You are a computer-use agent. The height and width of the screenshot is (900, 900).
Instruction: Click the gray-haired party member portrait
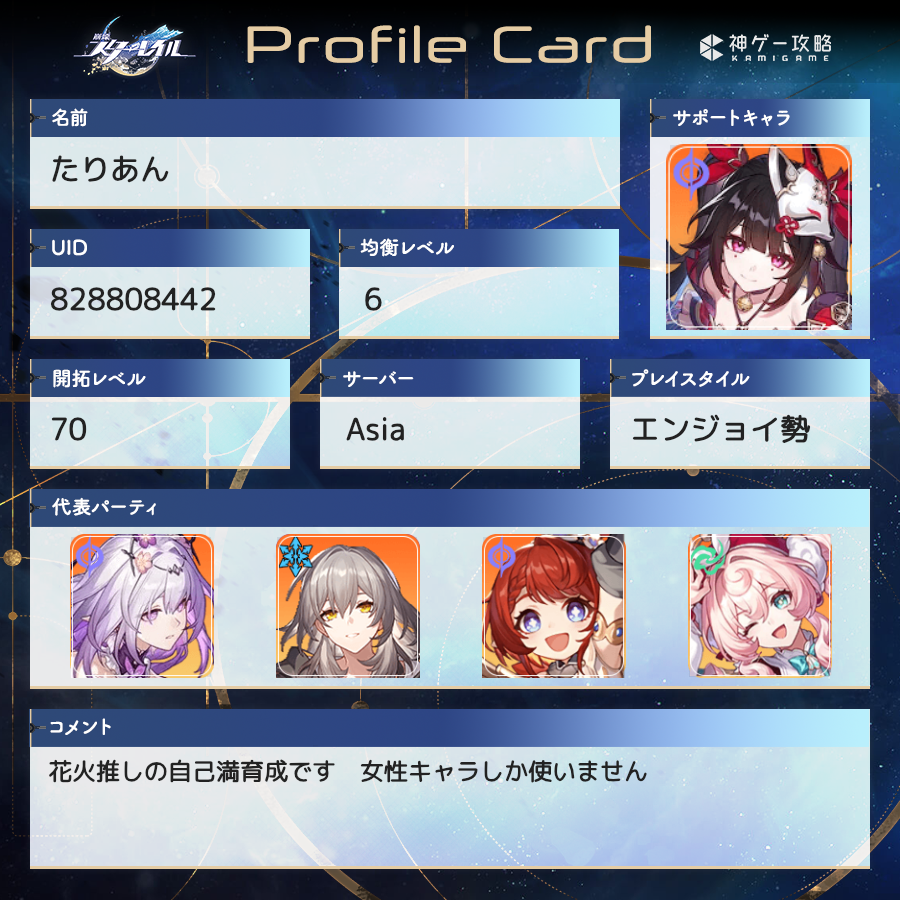tap(348, 606)
